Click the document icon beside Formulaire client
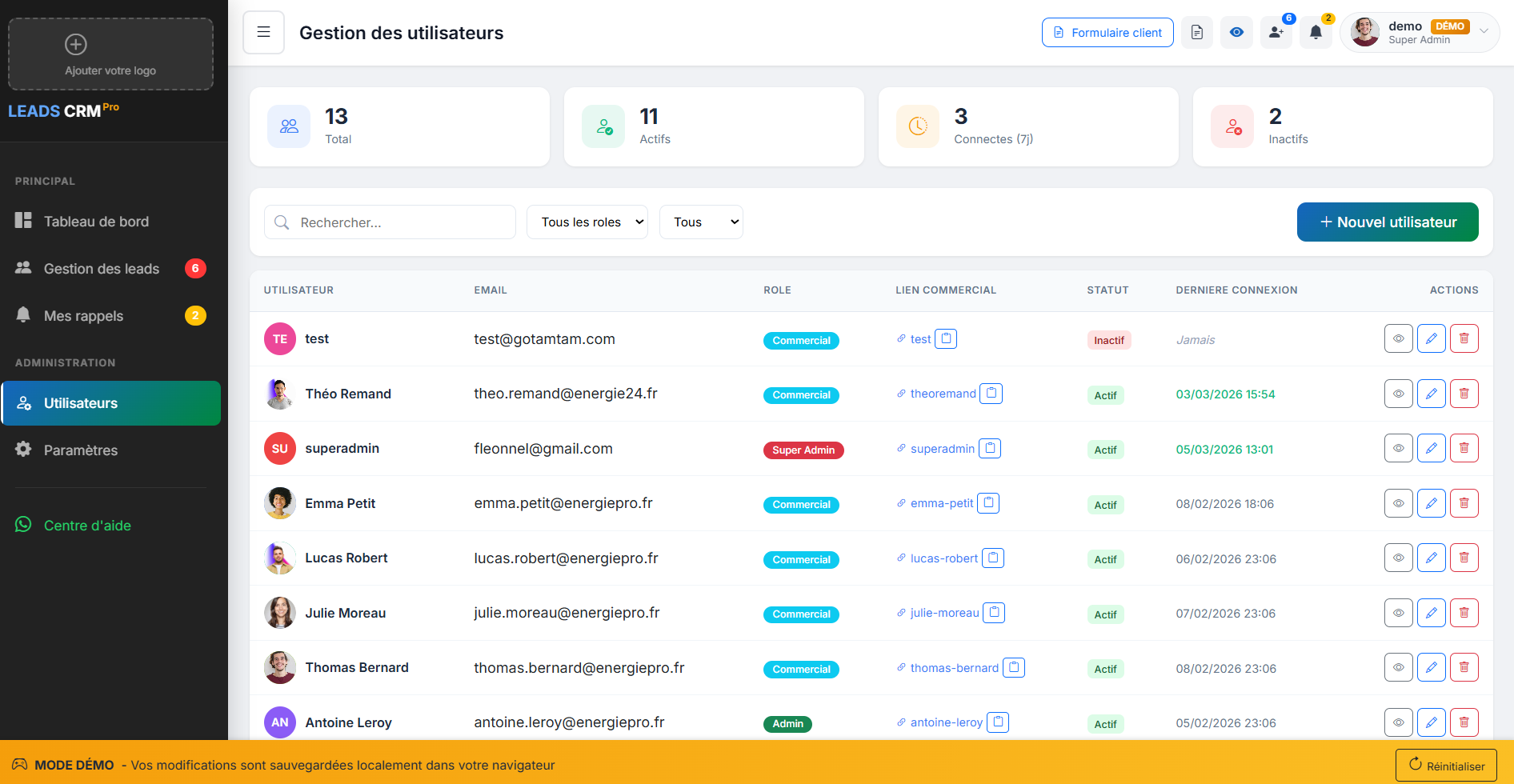This screenshot has width=1514, height=784. pos(1196,33)
